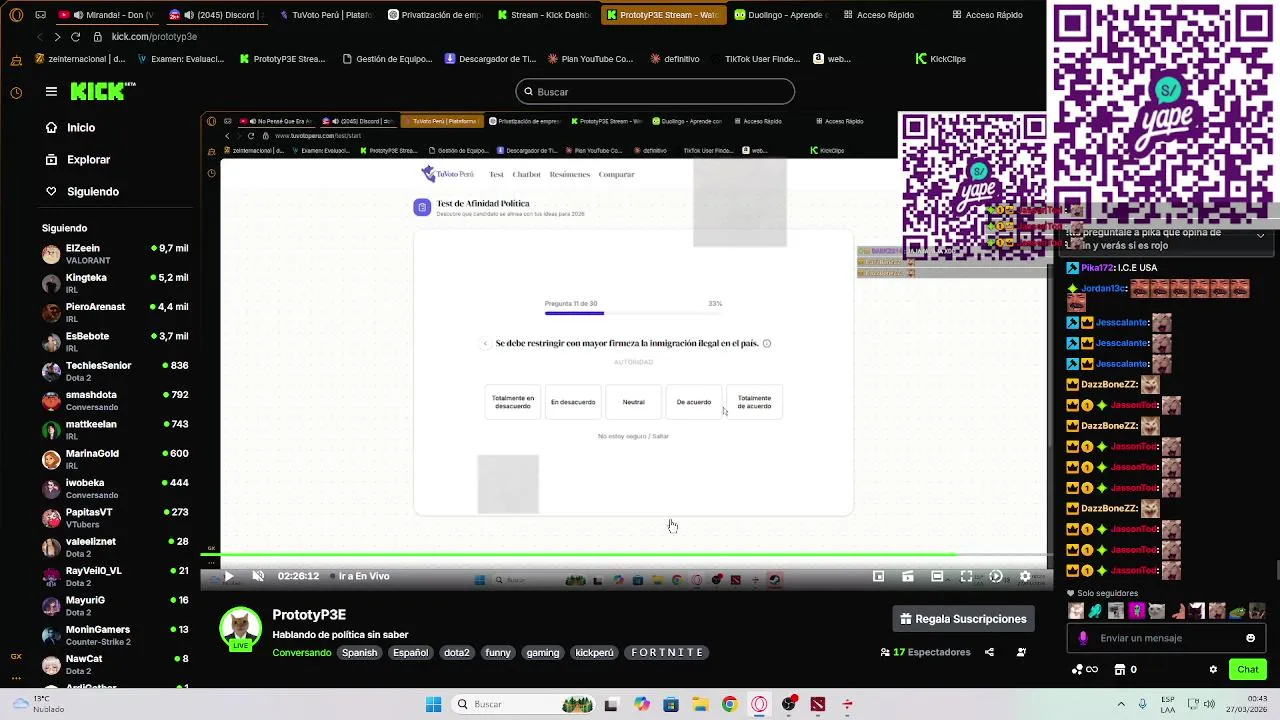Open ElZeein channel from following list
Viewport: 1280px width, 720px height.
115,254
